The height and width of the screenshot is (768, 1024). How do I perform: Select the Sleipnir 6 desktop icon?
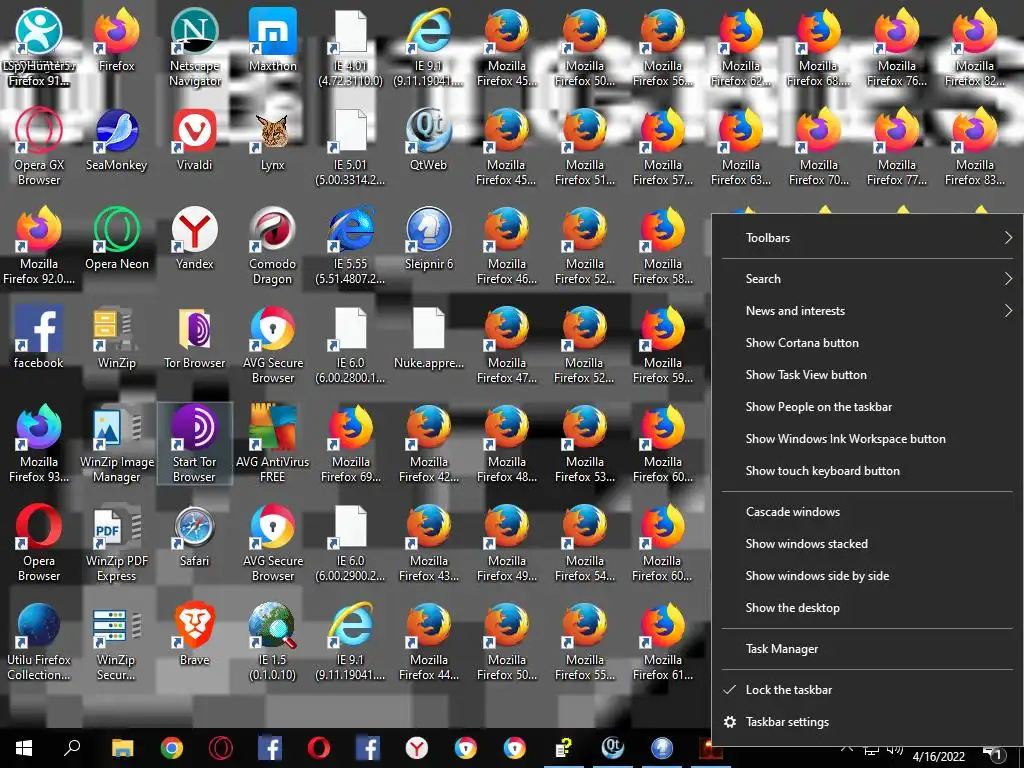click(428, 238)
